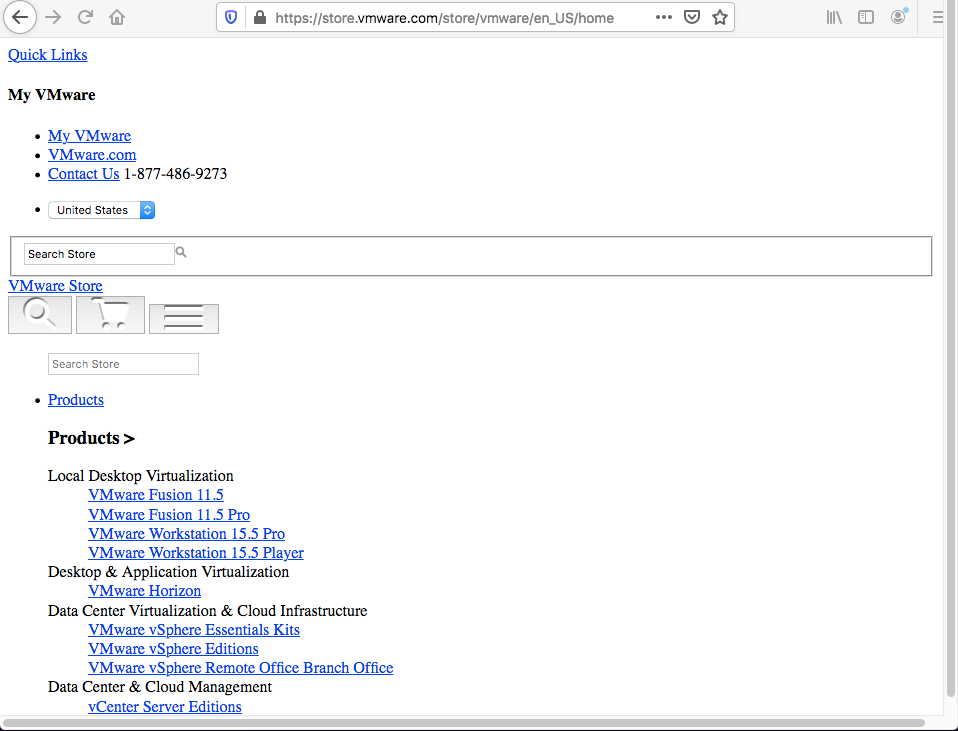This screenshot has width=958, height=731.
Task: Open the Quick Links link
Action: [48, 55]
